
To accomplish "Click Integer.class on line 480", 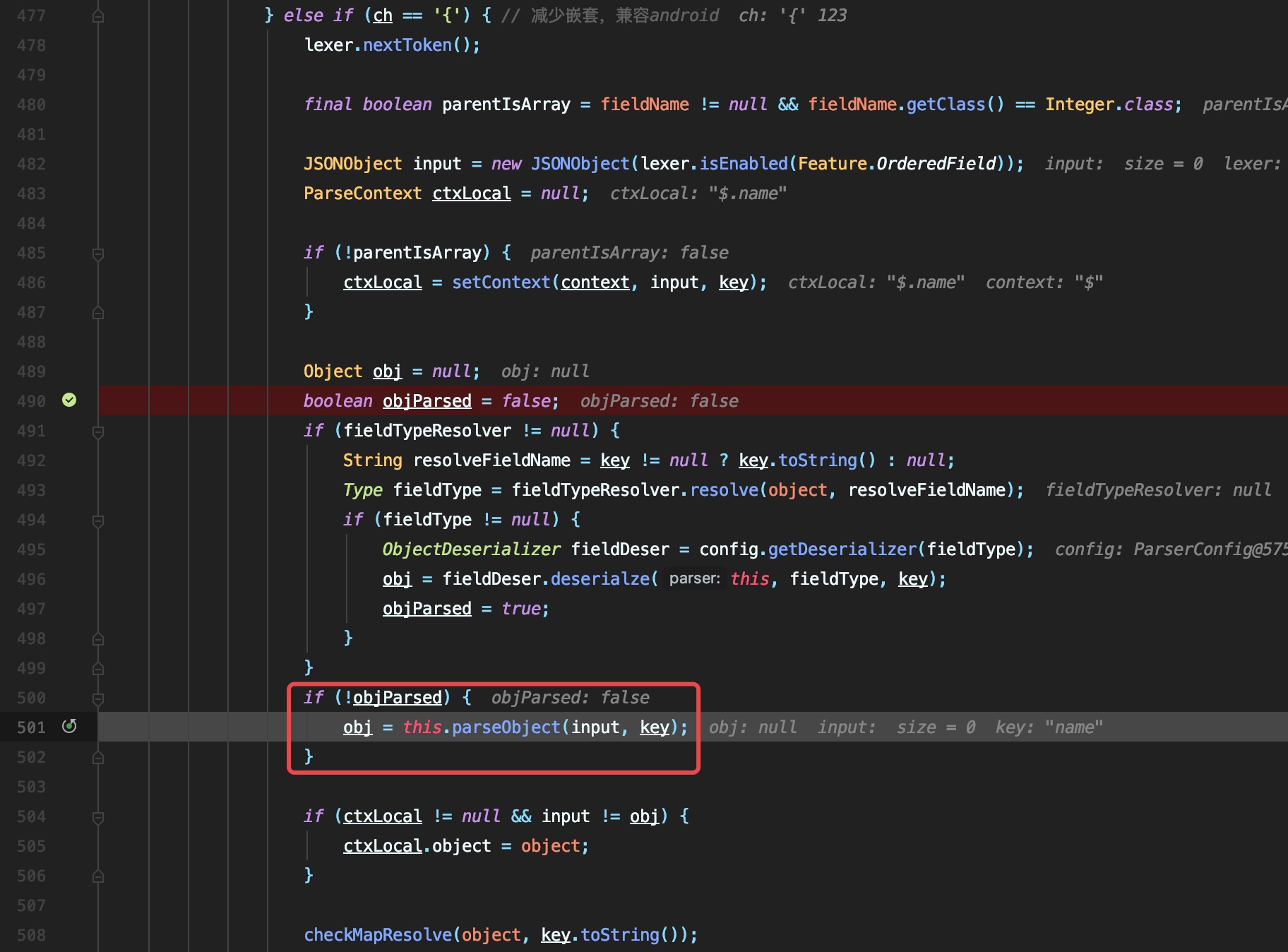I will pos(1109,105).
